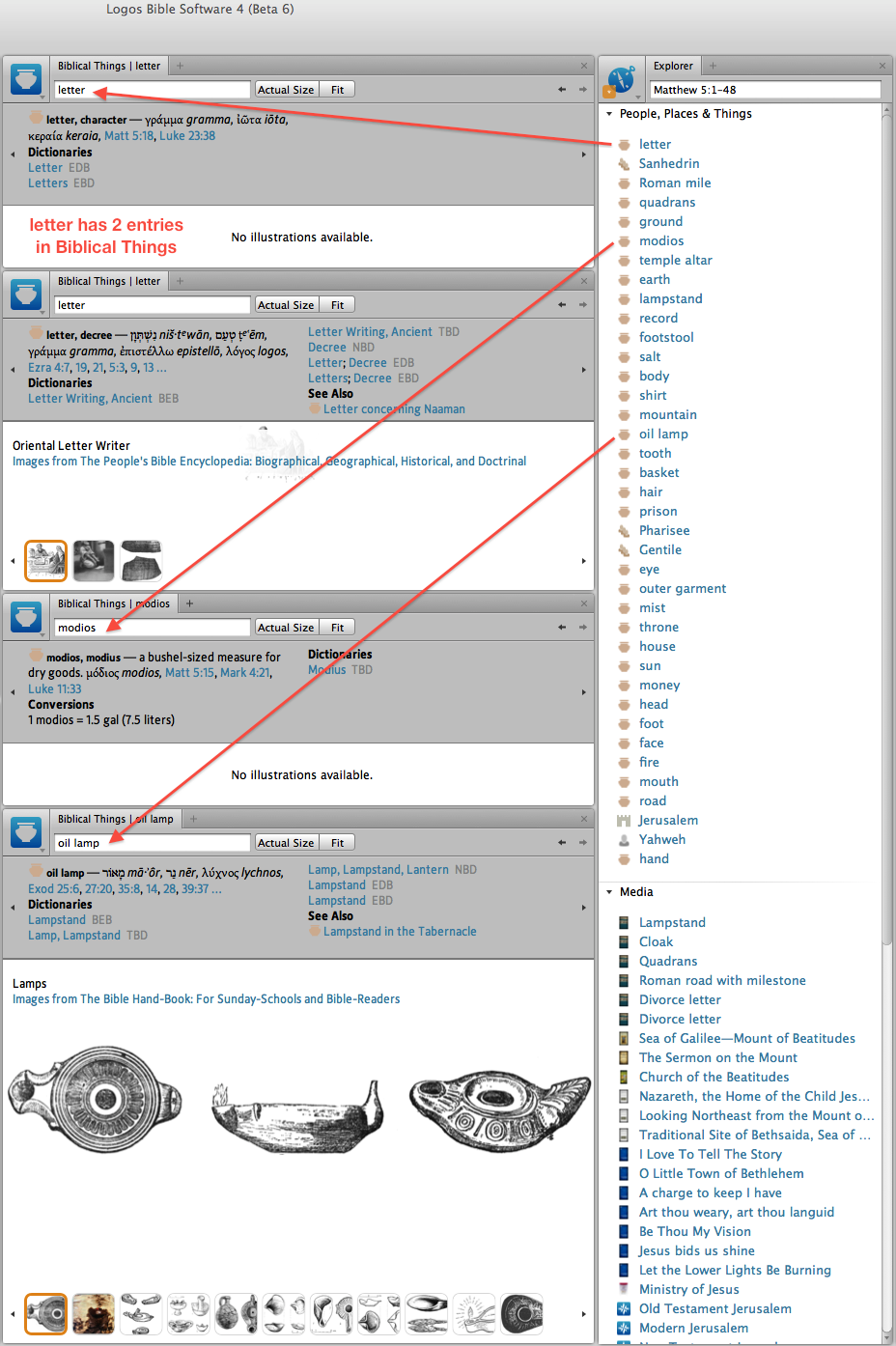Open the Luke 11:33 reference link
Image resolution: width=896 pixels, height=1346 pixels.
(55, 689)
